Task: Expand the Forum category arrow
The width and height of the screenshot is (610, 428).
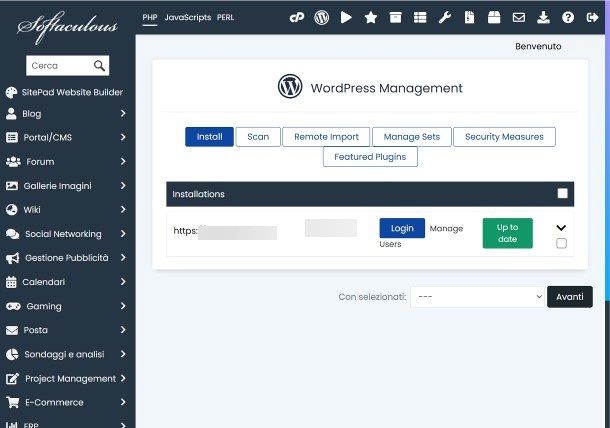Action: [x=123, y=161]
